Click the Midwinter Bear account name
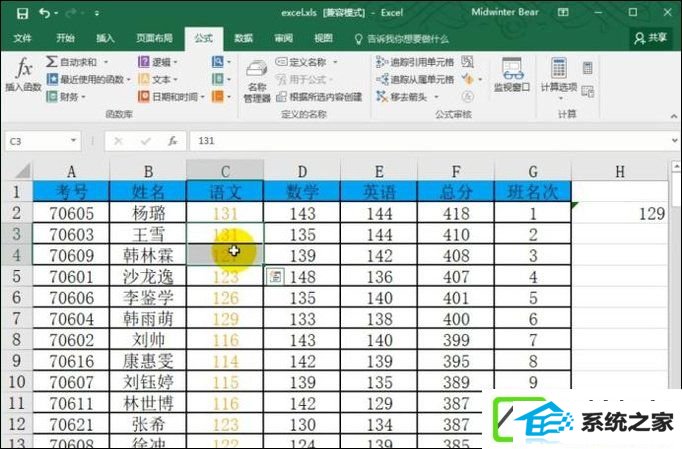 coord(505,12)
